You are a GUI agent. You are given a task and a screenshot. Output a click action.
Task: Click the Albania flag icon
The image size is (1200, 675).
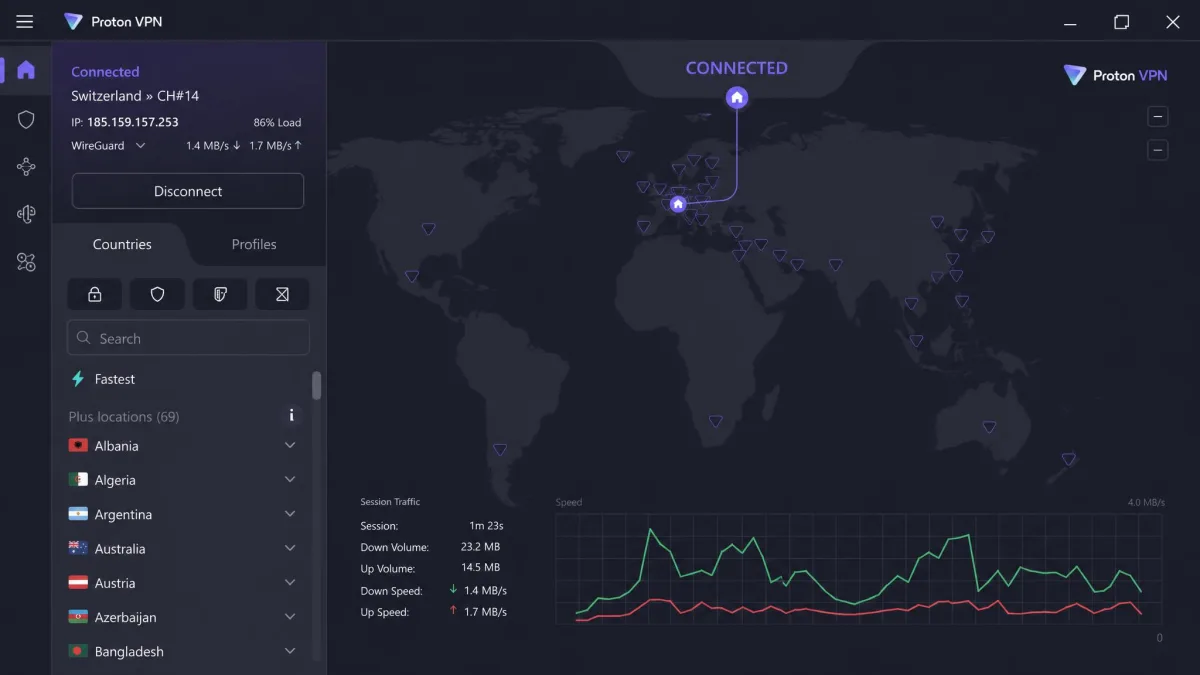tap(78, 445)
